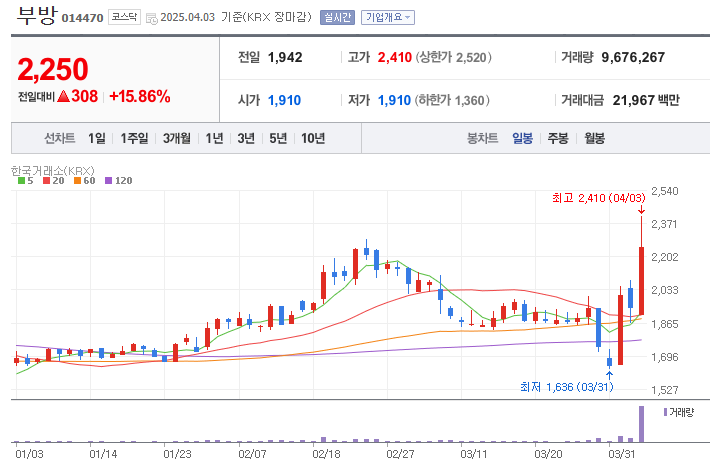Select the 1일 line chart period
This screenshot has width=710, height=467.
[x=96, y=138]
